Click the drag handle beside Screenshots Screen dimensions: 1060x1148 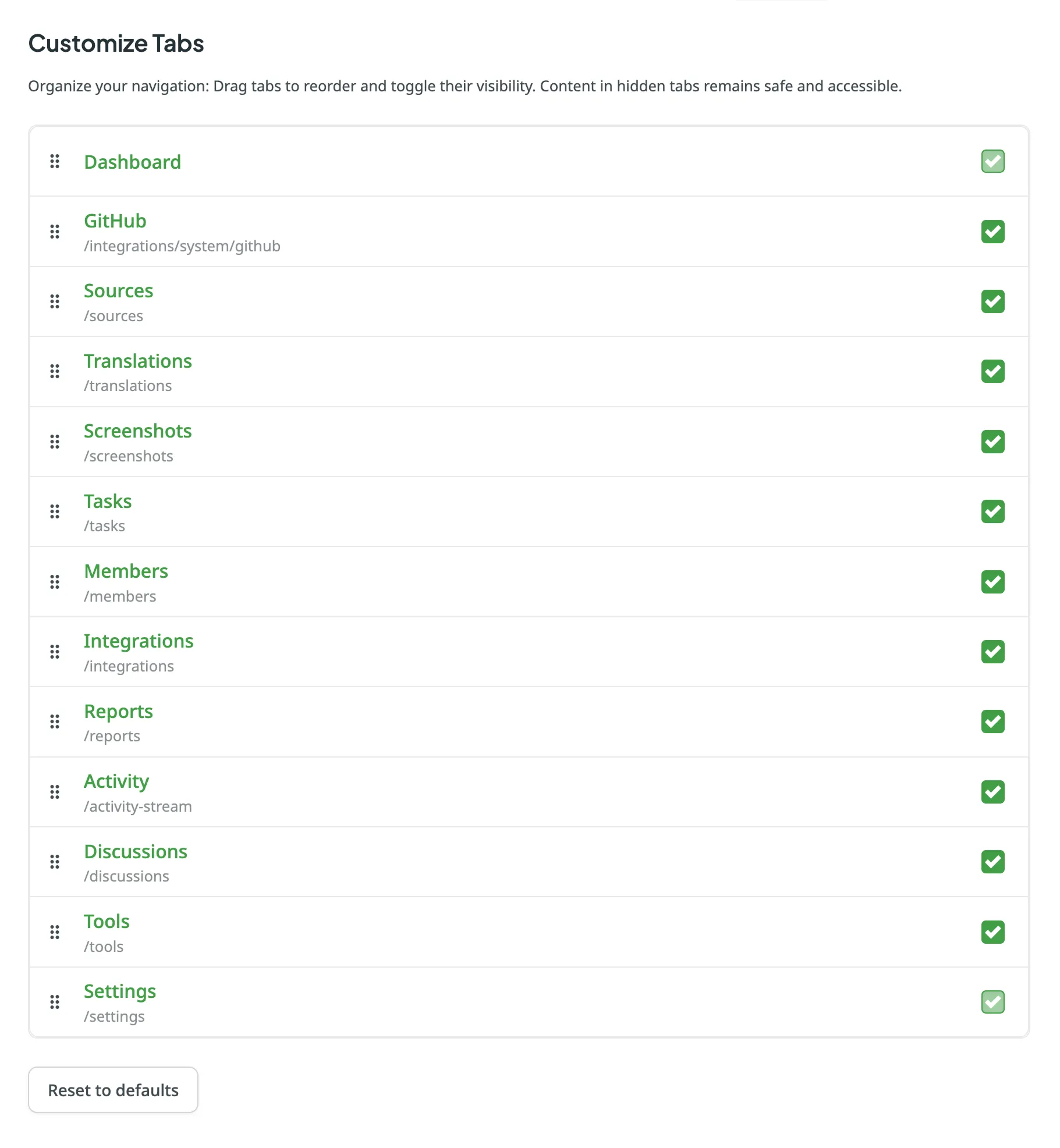(x=55, y=442)
